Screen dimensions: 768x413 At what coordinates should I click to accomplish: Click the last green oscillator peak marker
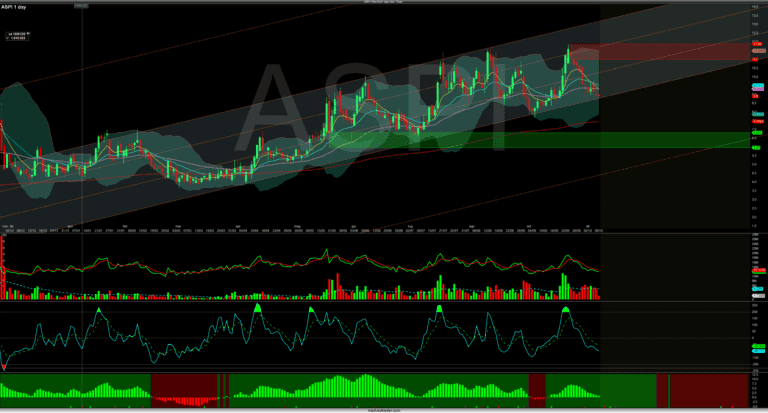pyautogui.click(x=568, y=311)
